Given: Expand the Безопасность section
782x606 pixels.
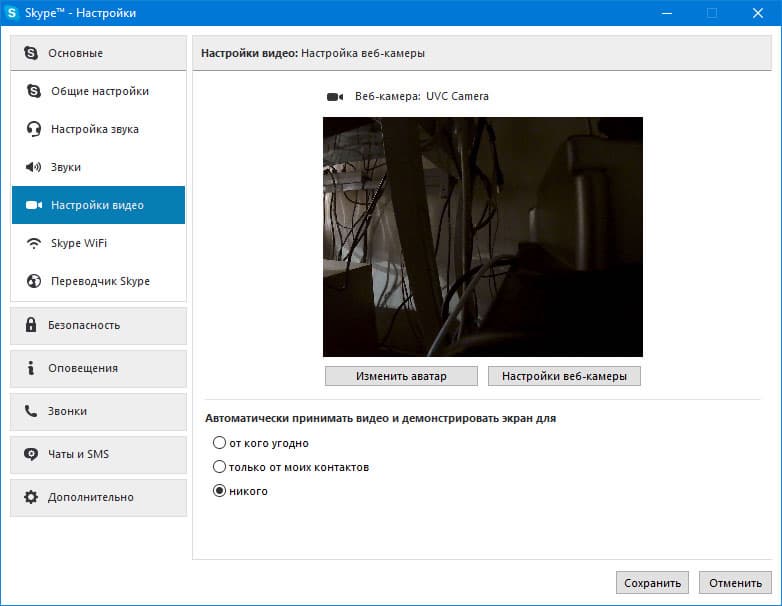Looking at the screenshot, I should 98,325.
